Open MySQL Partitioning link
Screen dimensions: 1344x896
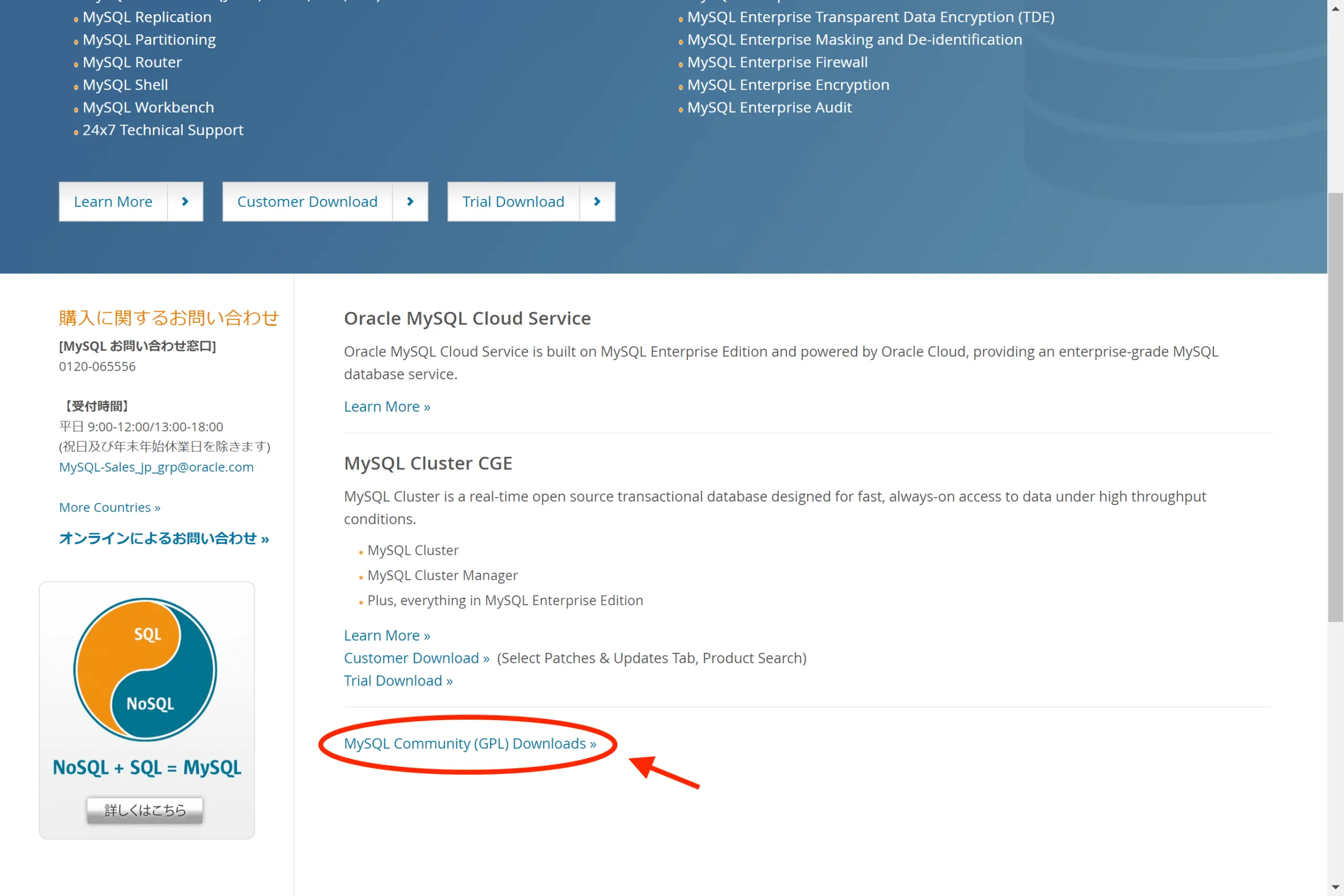[149, 40]
